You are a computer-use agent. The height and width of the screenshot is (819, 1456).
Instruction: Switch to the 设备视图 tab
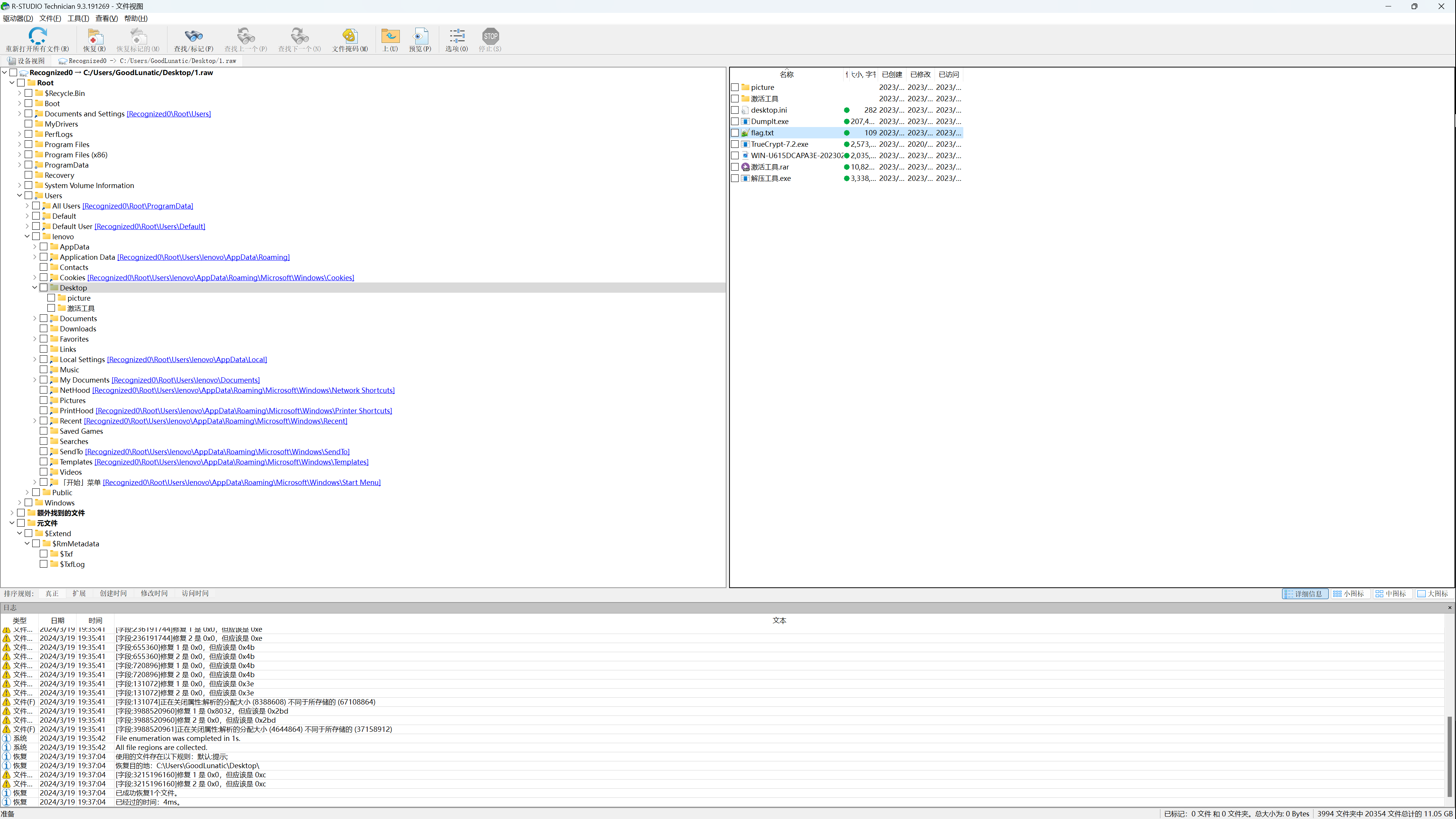26,61
